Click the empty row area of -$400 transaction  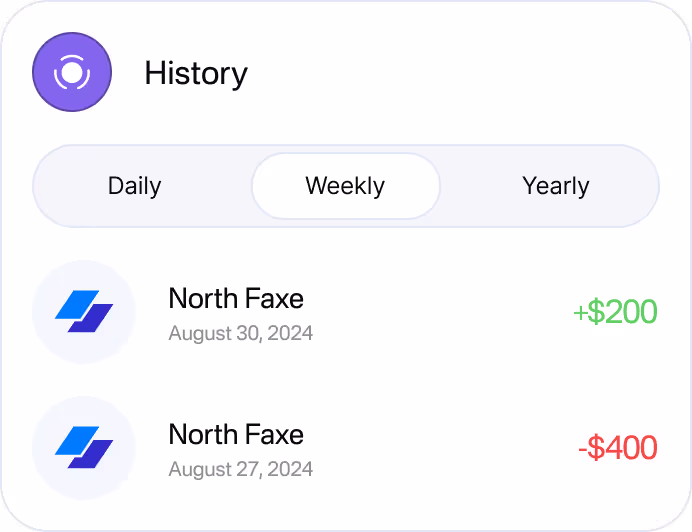441,448
